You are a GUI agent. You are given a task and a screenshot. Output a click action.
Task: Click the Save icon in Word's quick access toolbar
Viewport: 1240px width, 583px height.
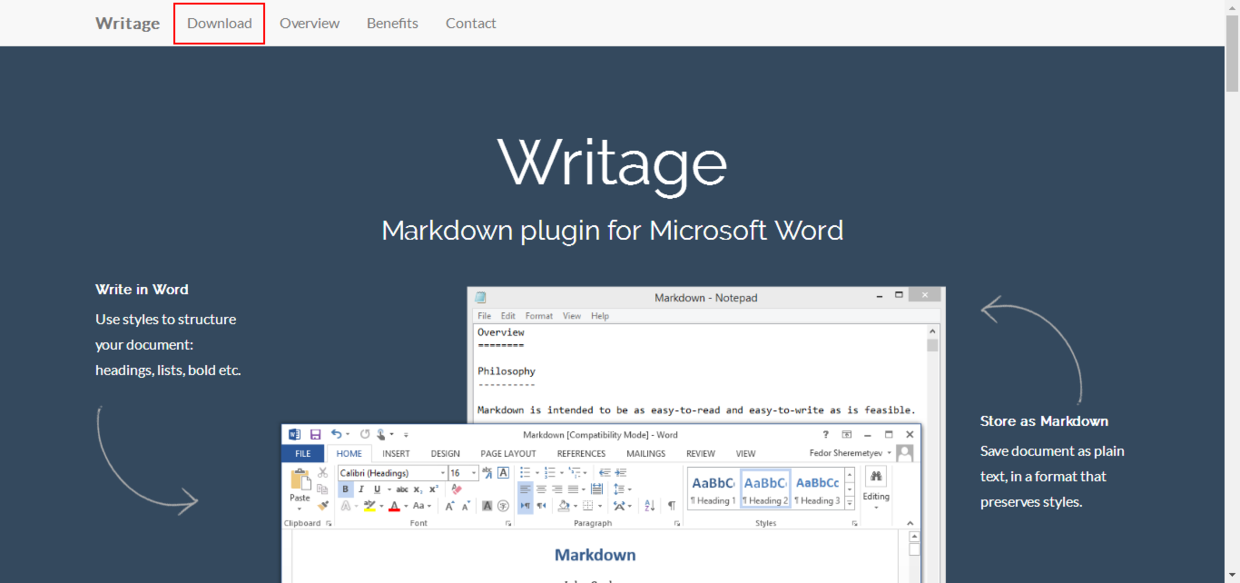coord(315,435)
